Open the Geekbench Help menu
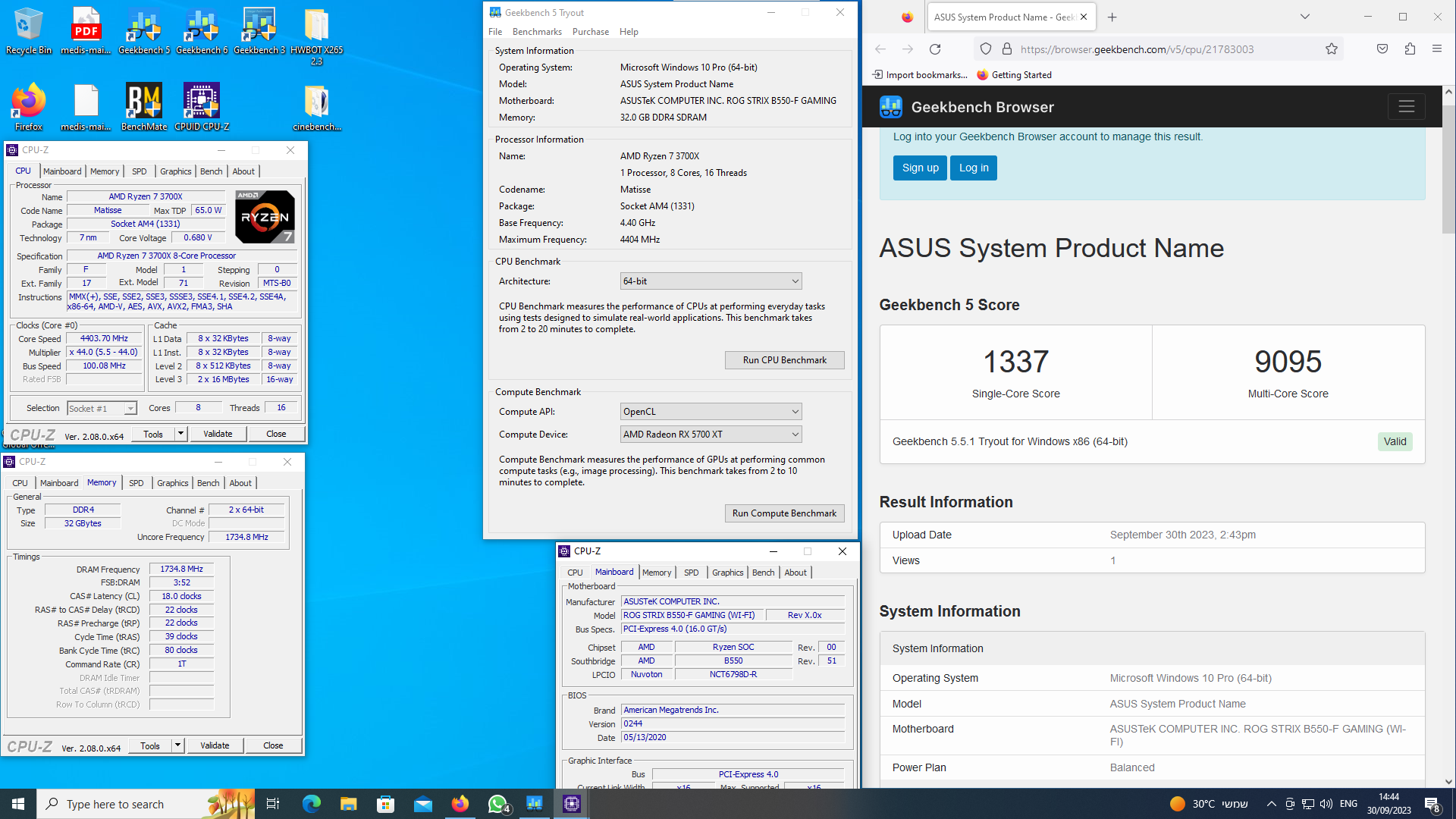1456x819 pixels. (x=629, y=32)
